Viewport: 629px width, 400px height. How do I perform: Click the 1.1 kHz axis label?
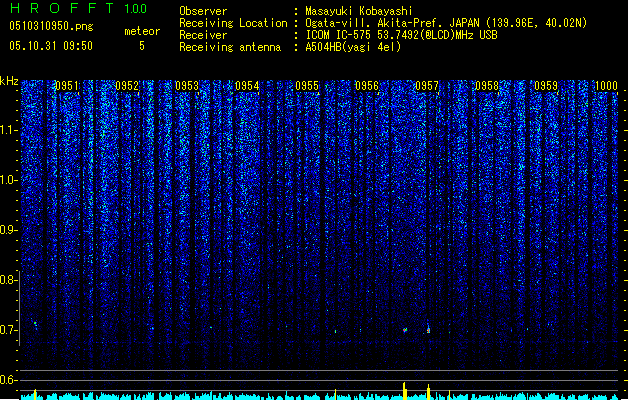(8, 130)
